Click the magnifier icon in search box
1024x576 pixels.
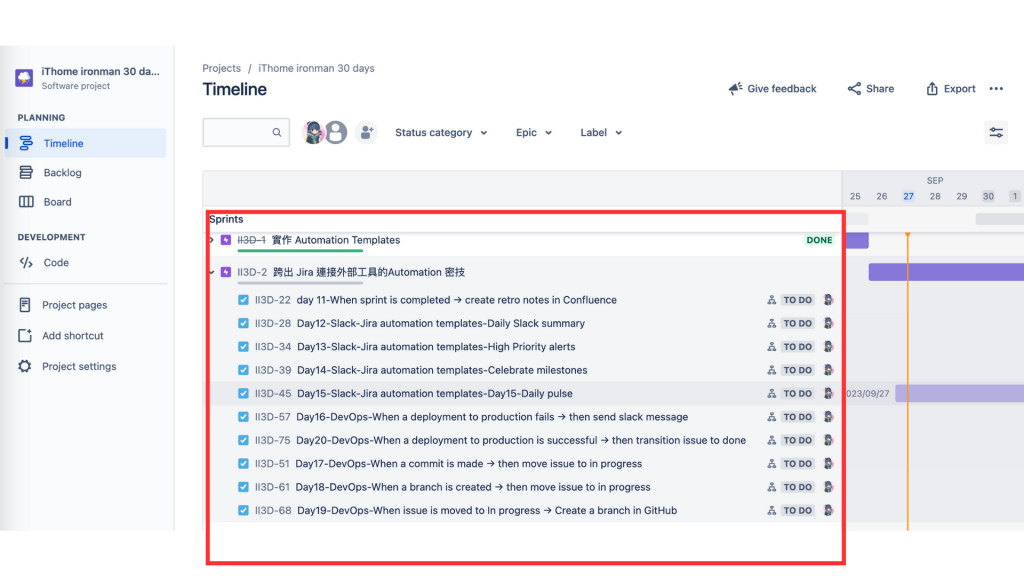277,133
